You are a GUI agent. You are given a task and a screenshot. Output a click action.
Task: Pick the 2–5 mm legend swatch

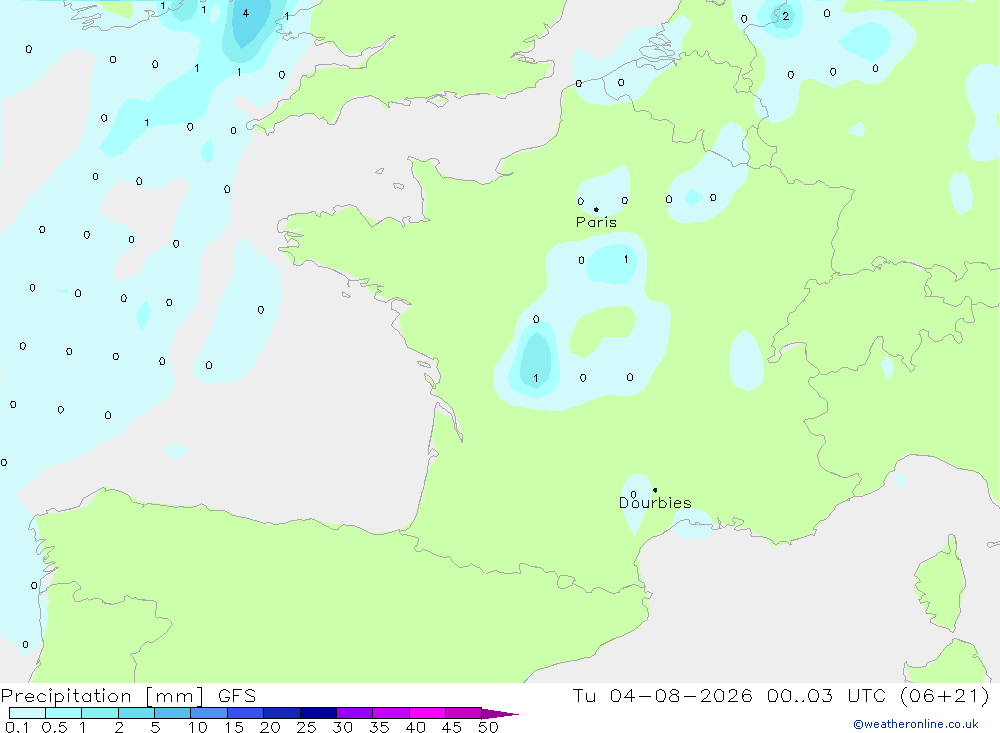(x=136, y=713)
